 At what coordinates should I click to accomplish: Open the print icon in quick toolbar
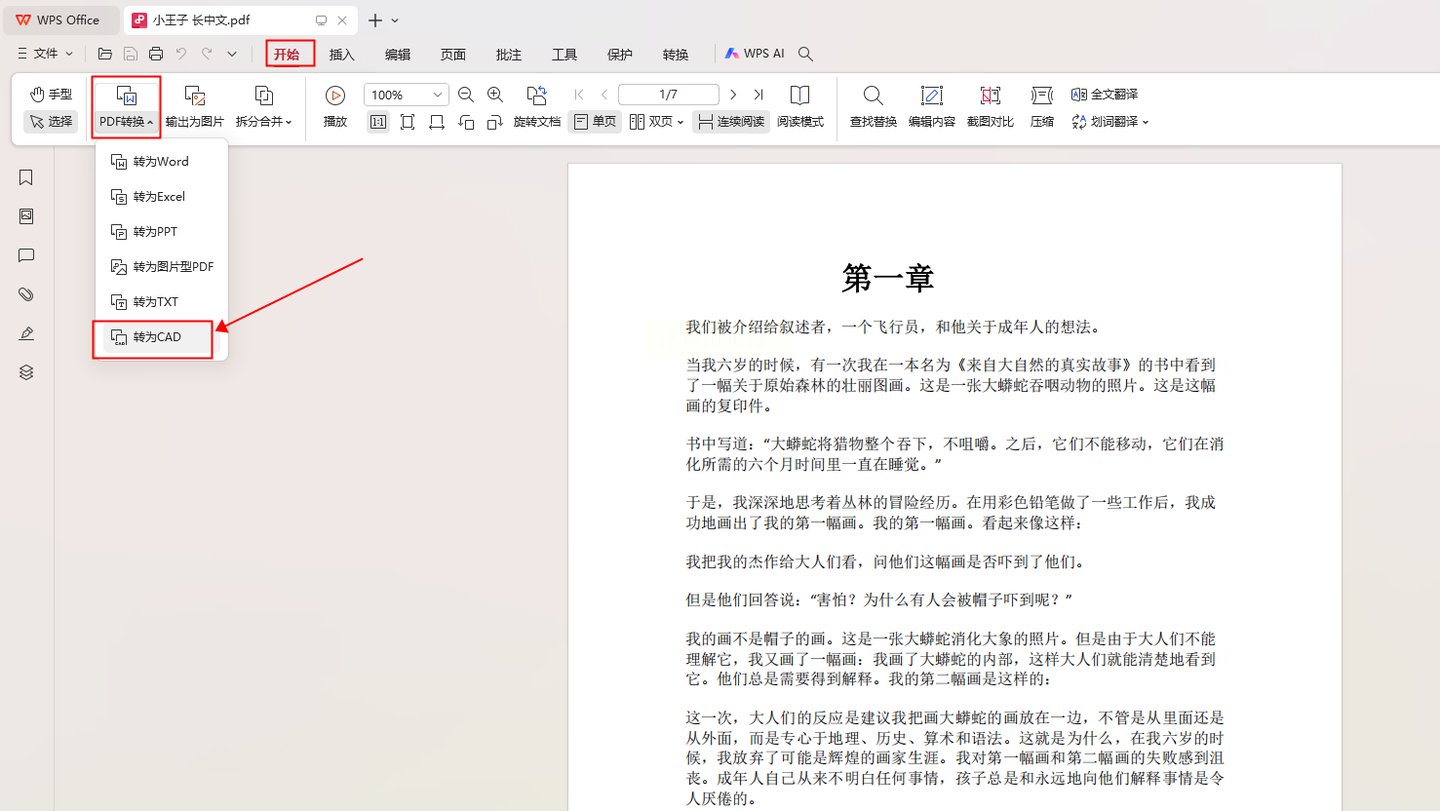click(156, 54)
